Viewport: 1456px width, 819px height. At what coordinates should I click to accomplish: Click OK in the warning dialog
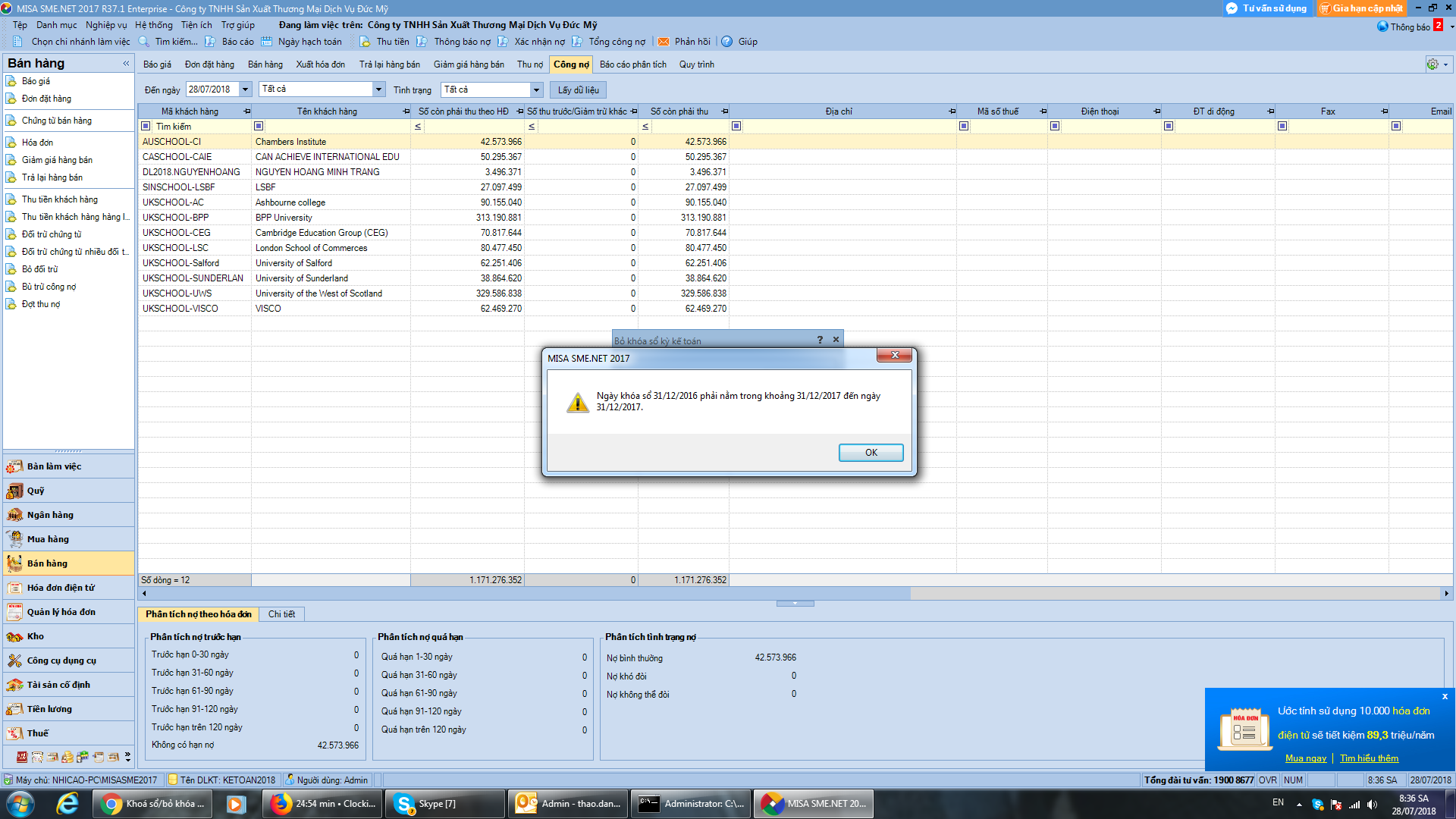click(871, 453)
